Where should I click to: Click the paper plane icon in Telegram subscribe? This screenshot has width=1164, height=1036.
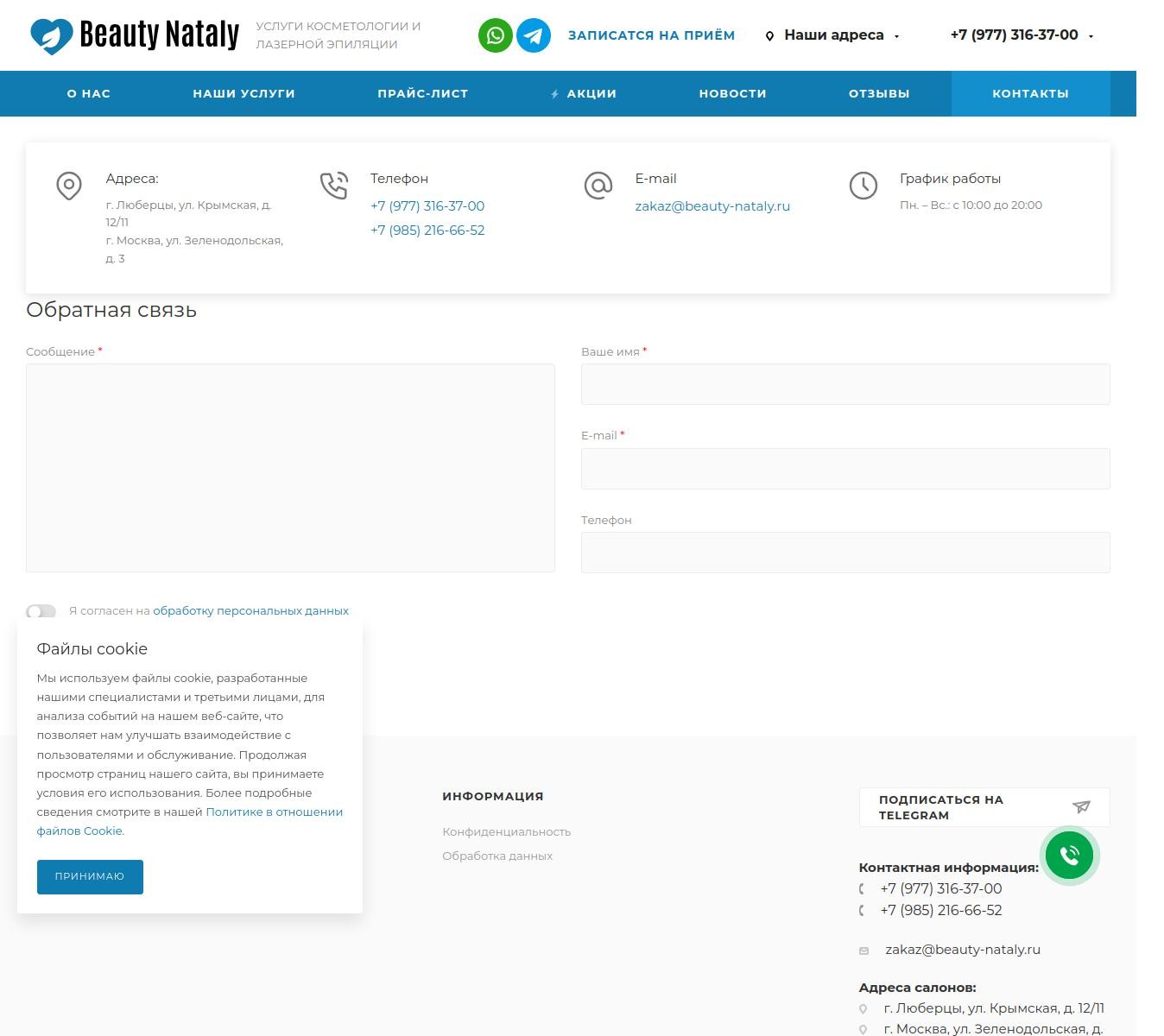click(1080, 806)
